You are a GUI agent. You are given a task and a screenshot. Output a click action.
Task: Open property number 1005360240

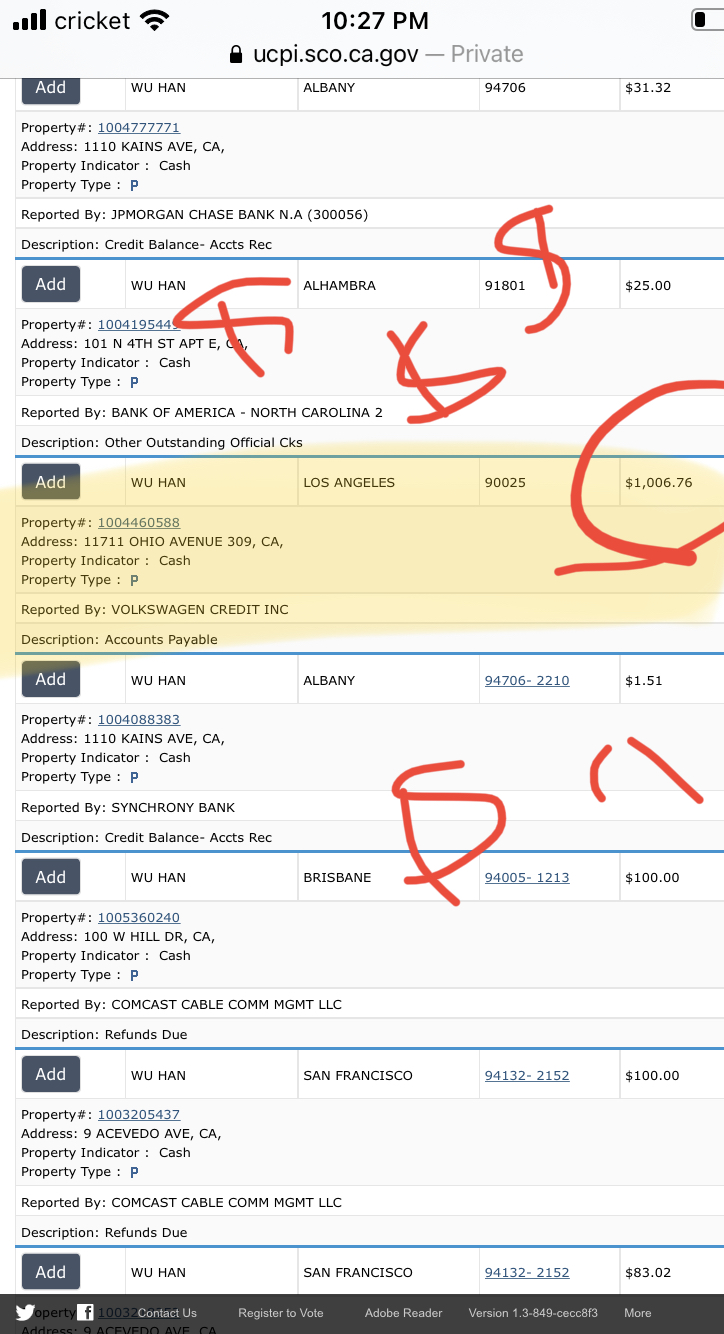(x=138, y=917)
